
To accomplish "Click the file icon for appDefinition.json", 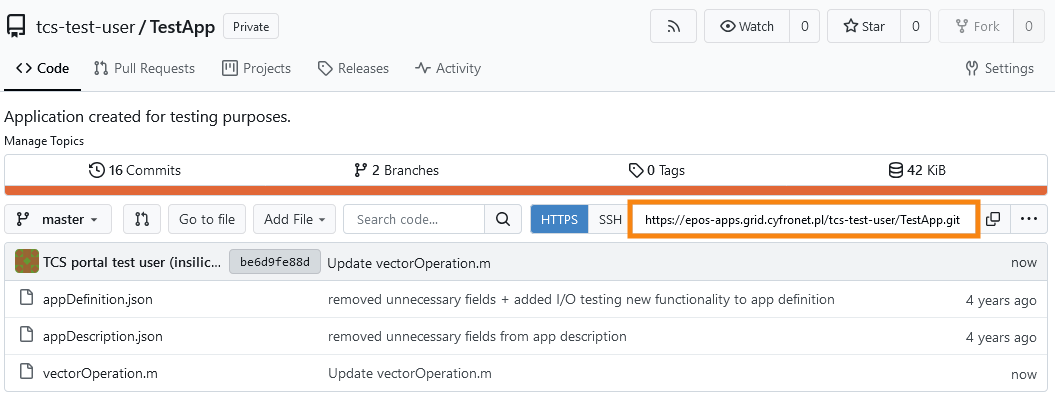I will pos(26,298).
